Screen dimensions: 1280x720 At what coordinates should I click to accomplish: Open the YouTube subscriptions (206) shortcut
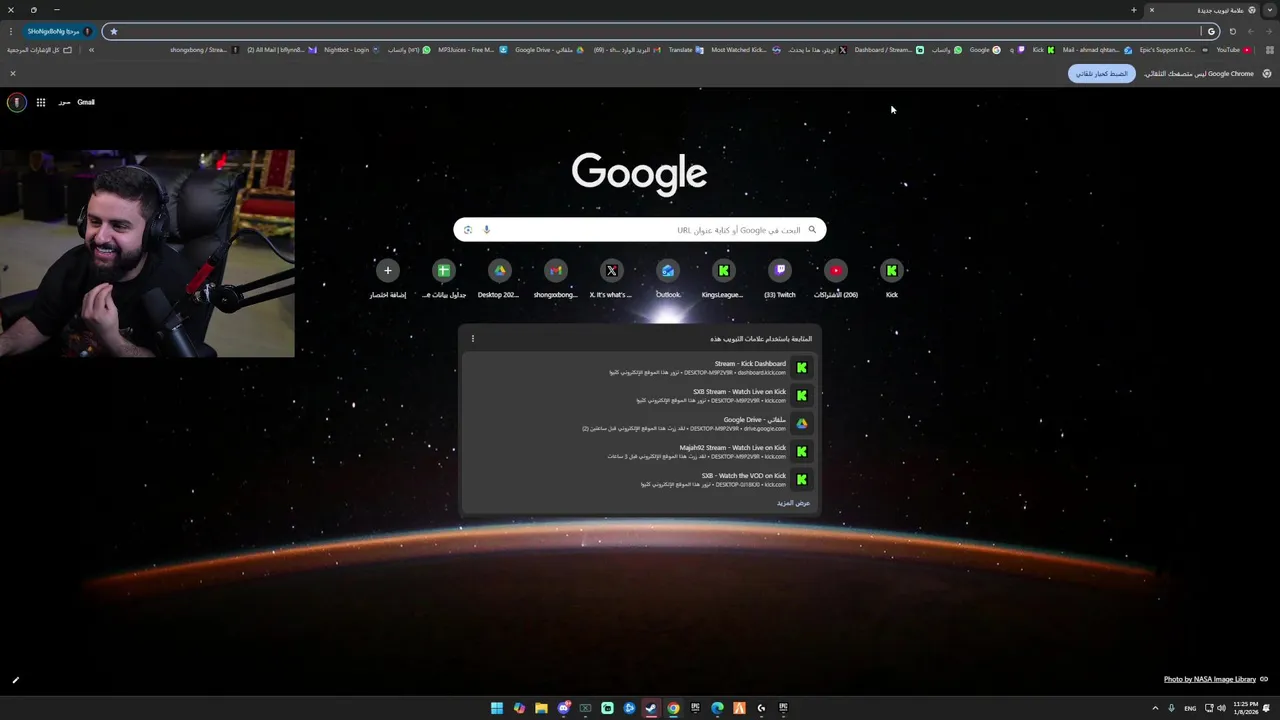tap(835, 277)
